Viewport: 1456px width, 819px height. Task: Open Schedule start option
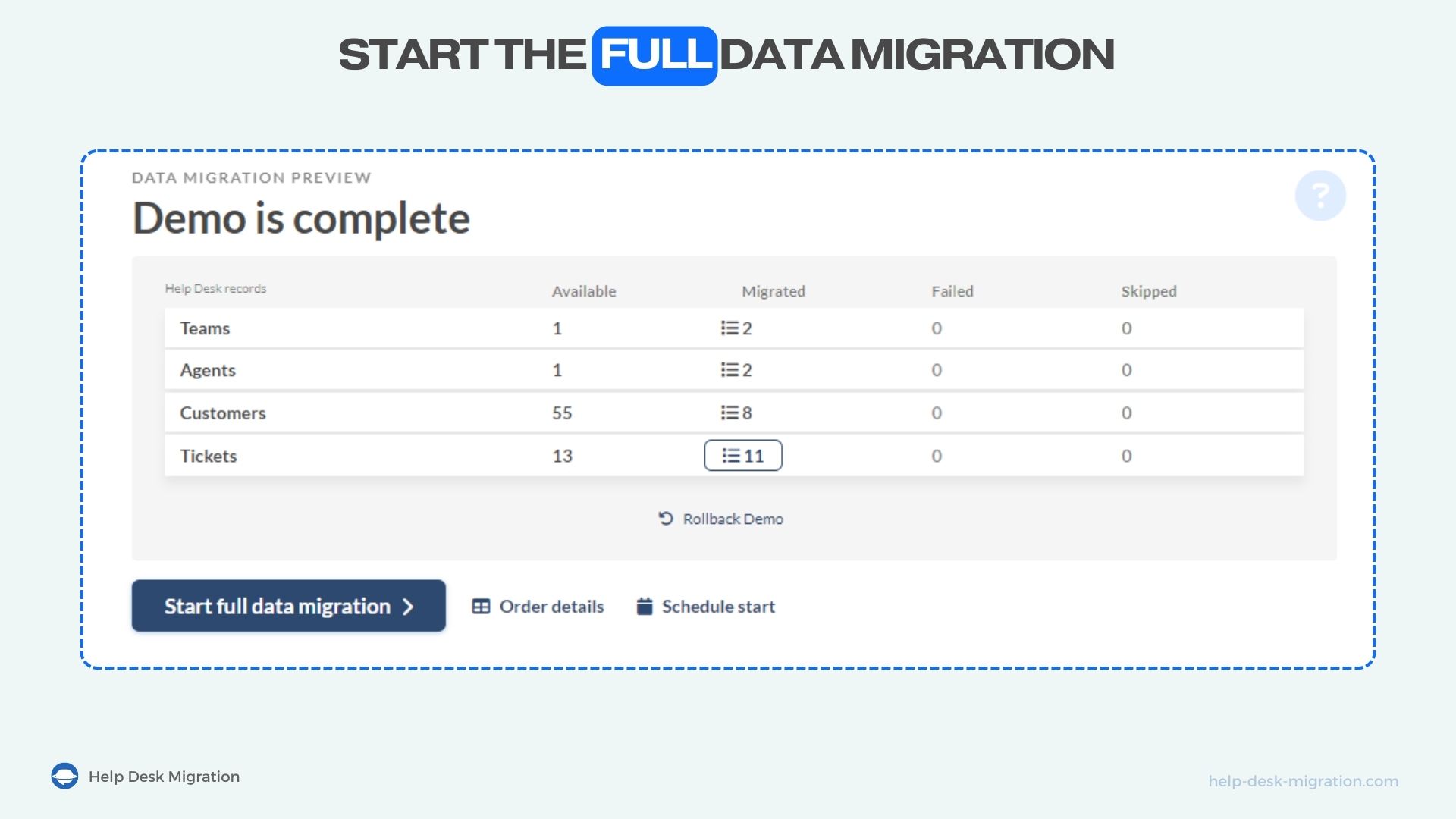click(705, 607)
